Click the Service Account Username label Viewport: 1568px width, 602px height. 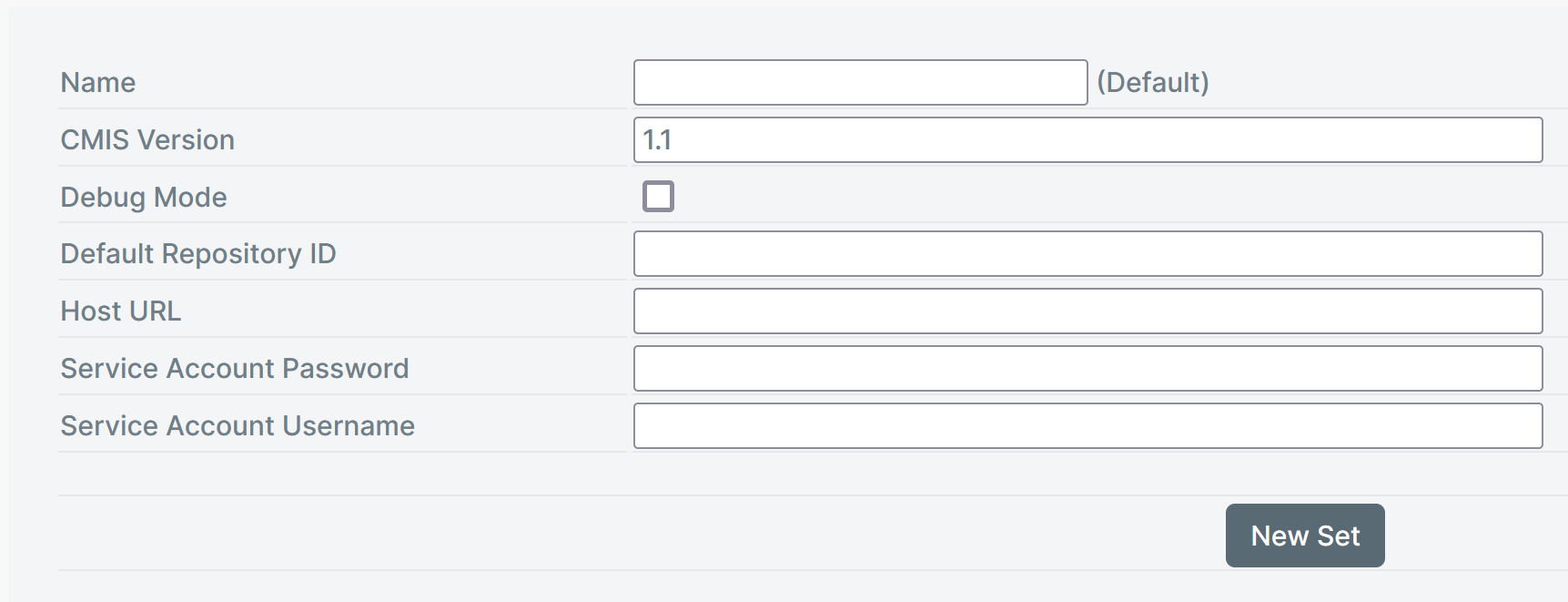point(238,426)
